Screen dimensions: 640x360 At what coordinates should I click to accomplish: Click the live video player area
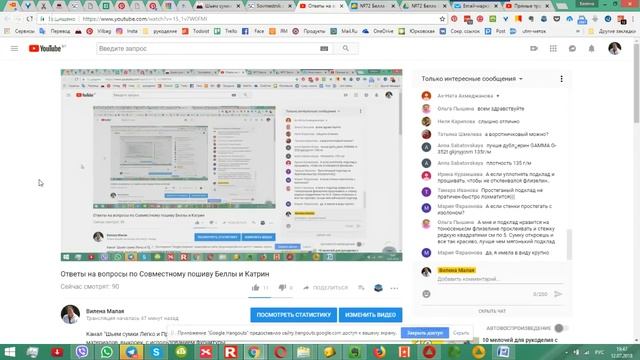point(231,165)
